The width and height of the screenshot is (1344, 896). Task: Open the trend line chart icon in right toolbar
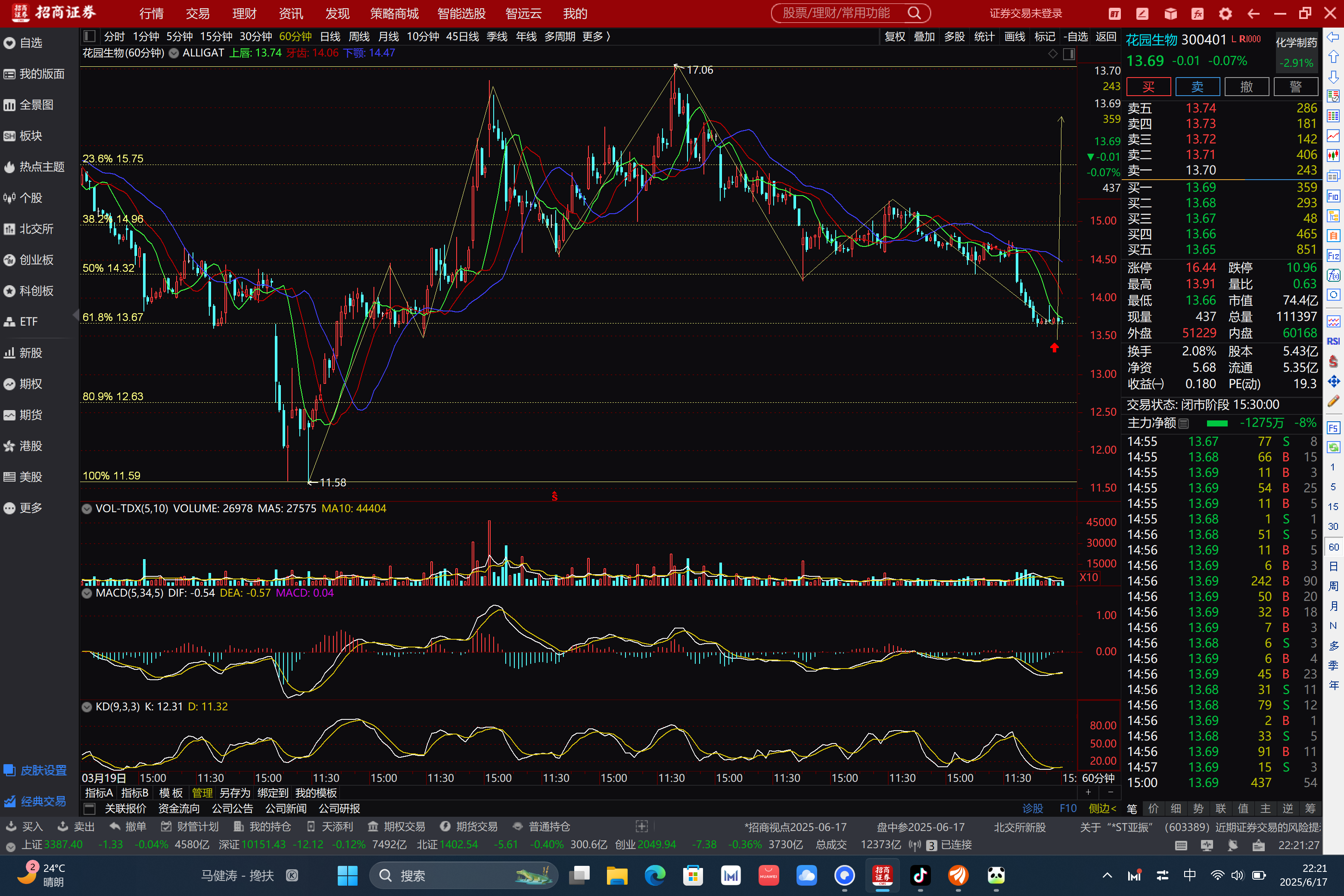1332,135
